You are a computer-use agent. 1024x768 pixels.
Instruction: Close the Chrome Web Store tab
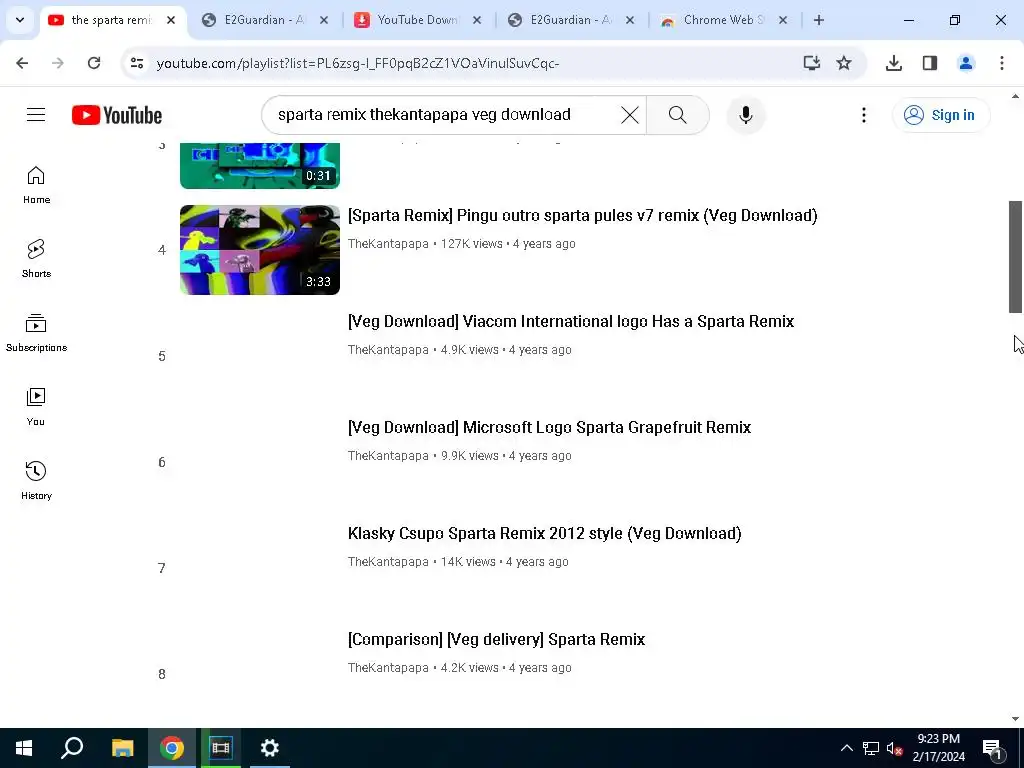pos(783,20)
